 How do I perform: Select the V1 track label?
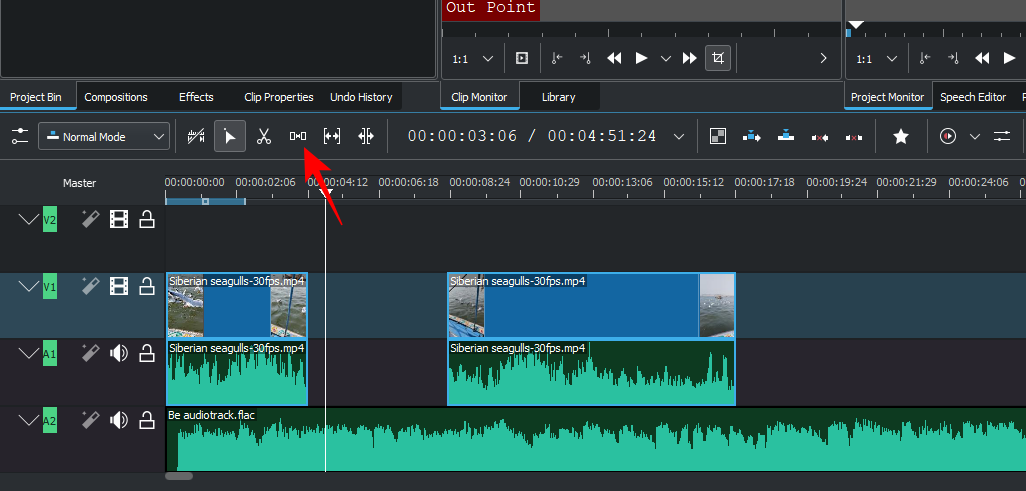[x=50, y=287]
